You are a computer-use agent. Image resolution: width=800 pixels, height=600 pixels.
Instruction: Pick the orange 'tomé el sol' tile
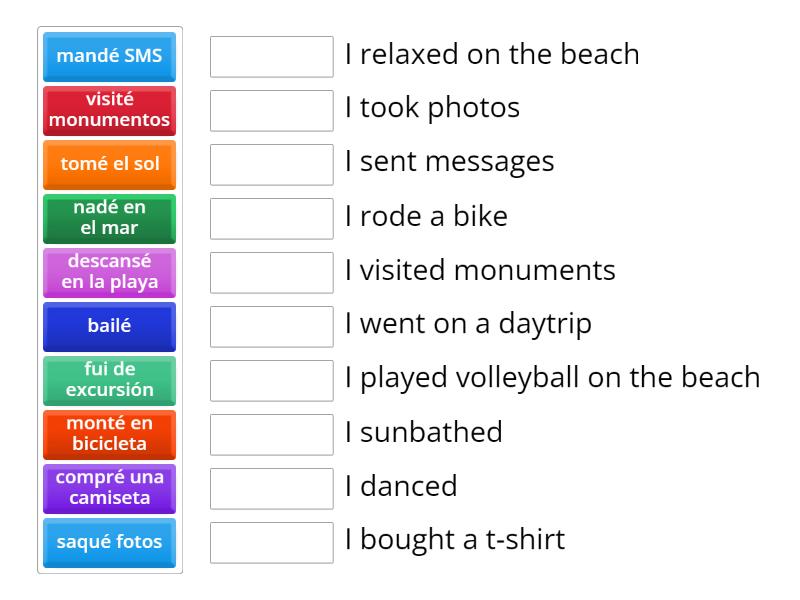[x=110, y=164]
